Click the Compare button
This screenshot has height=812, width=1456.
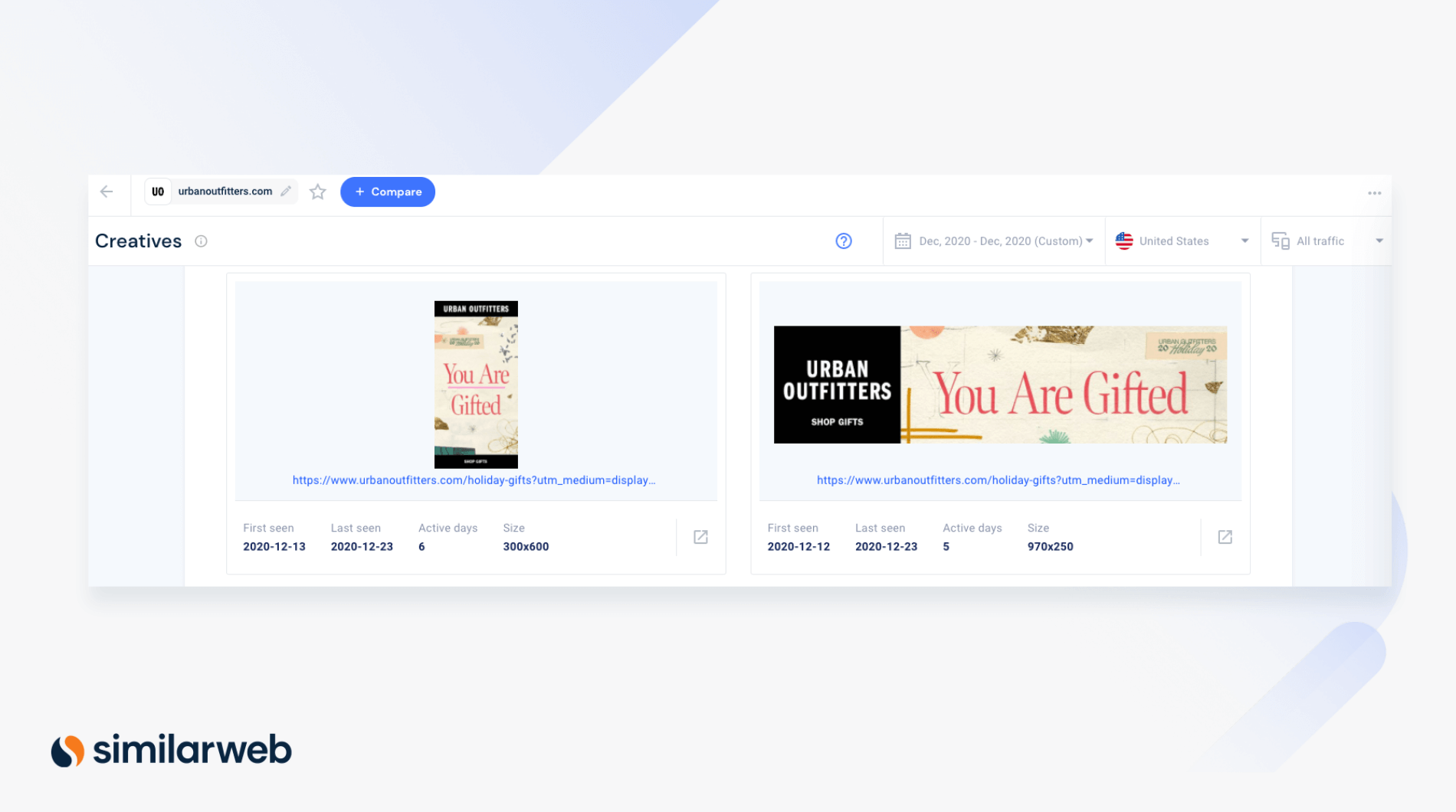[388, 192]
